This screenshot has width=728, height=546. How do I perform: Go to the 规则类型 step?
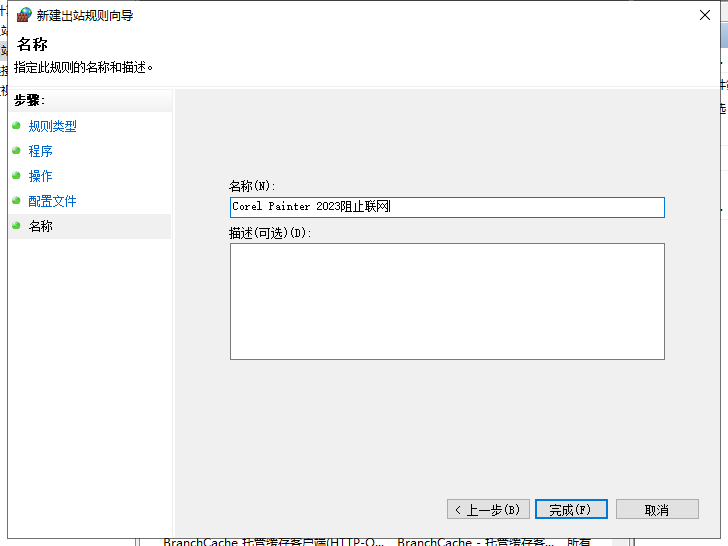(52, 126)
